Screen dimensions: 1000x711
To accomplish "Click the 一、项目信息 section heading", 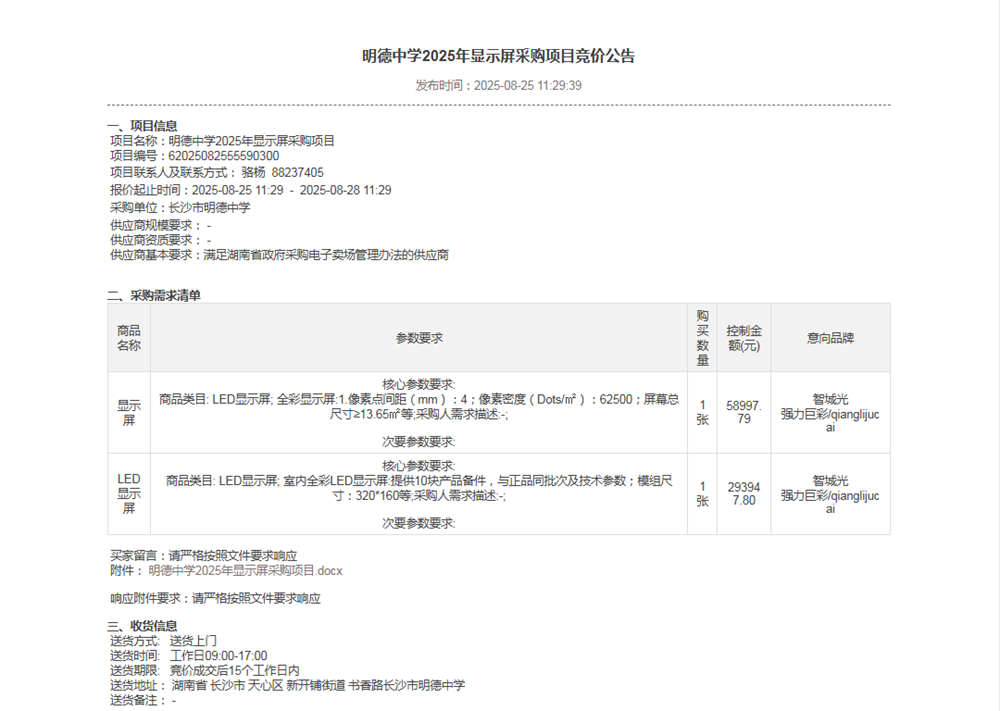I will pos(142,126).
